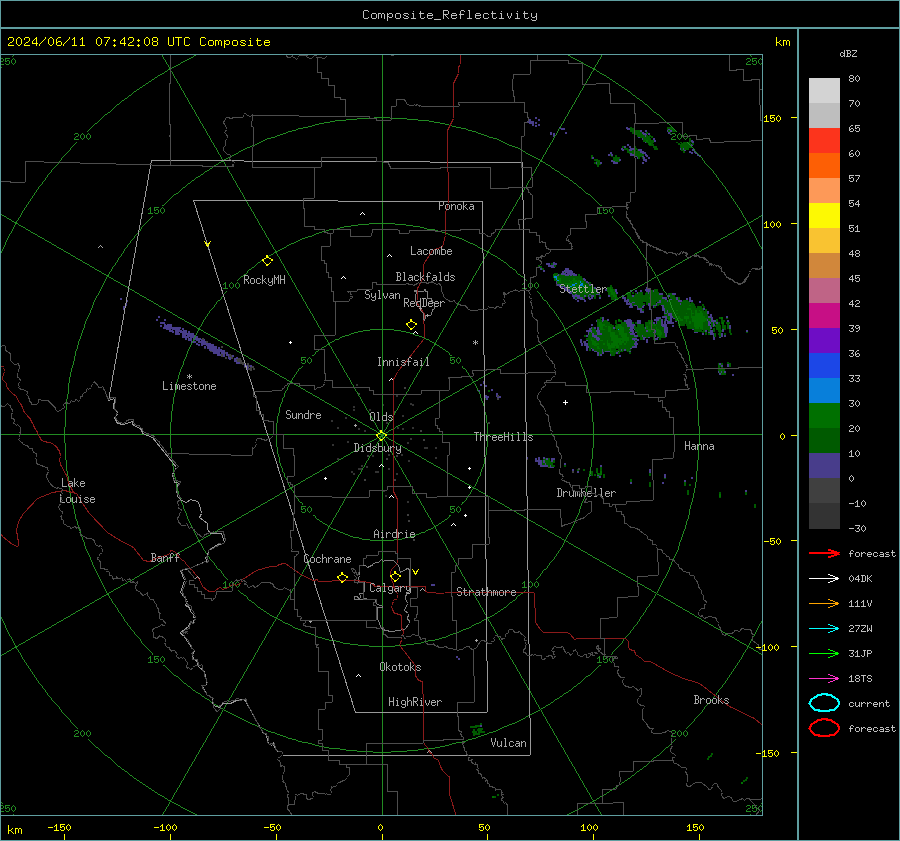Click the bright green swatch between 30 and 20

point(824,416)
